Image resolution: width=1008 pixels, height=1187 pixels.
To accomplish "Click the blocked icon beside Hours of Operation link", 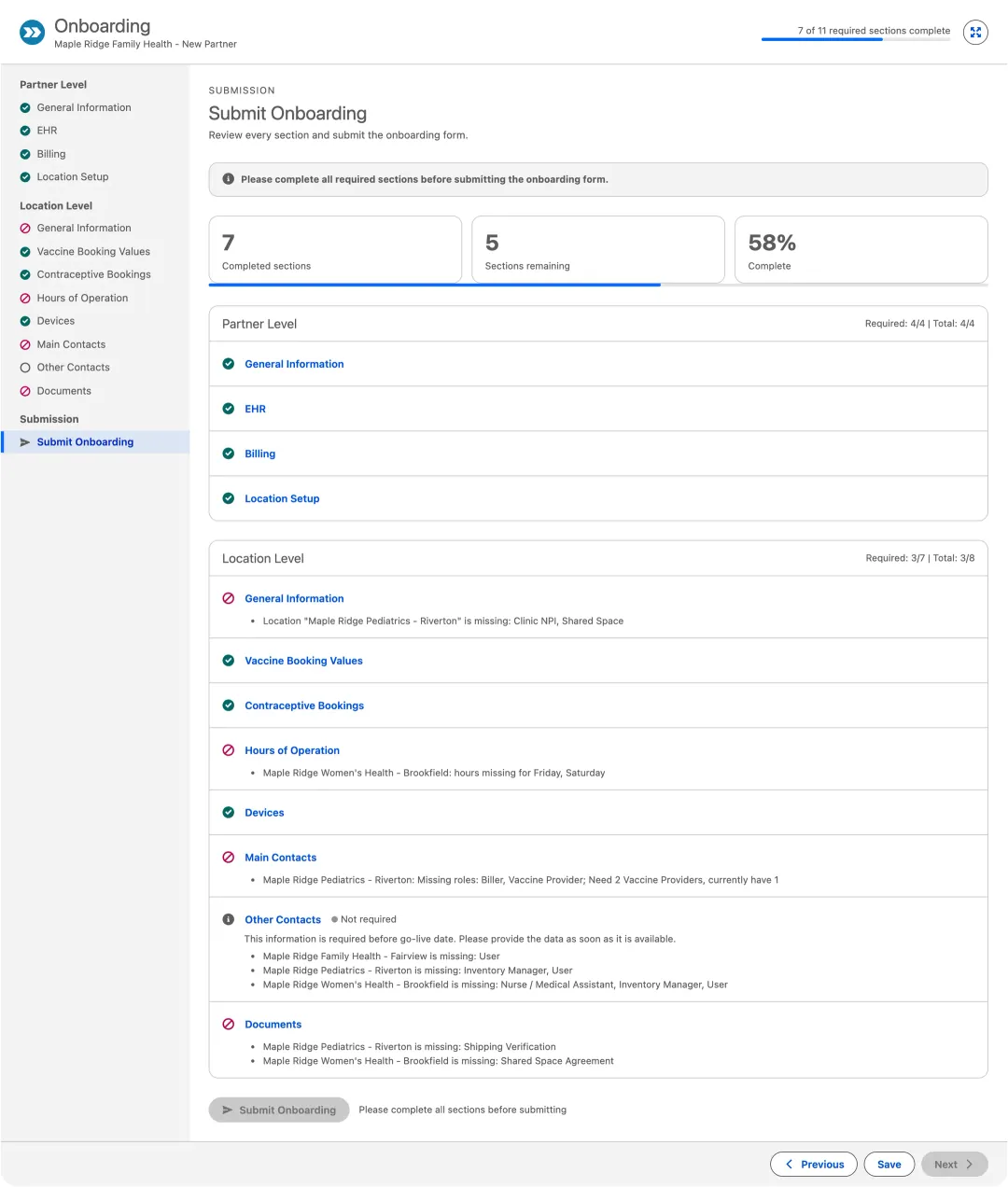I will 229,750.
